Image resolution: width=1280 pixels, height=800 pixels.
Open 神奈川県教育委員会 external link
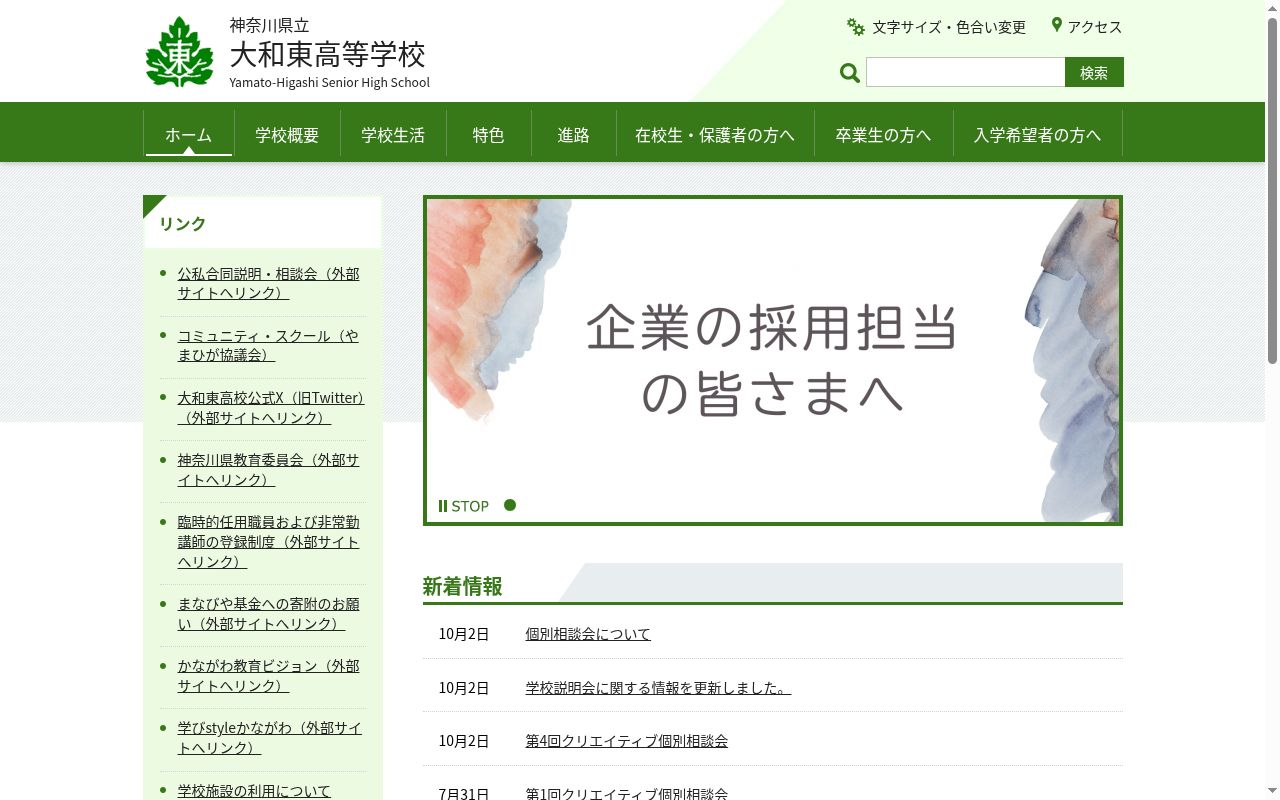[269, 469]
